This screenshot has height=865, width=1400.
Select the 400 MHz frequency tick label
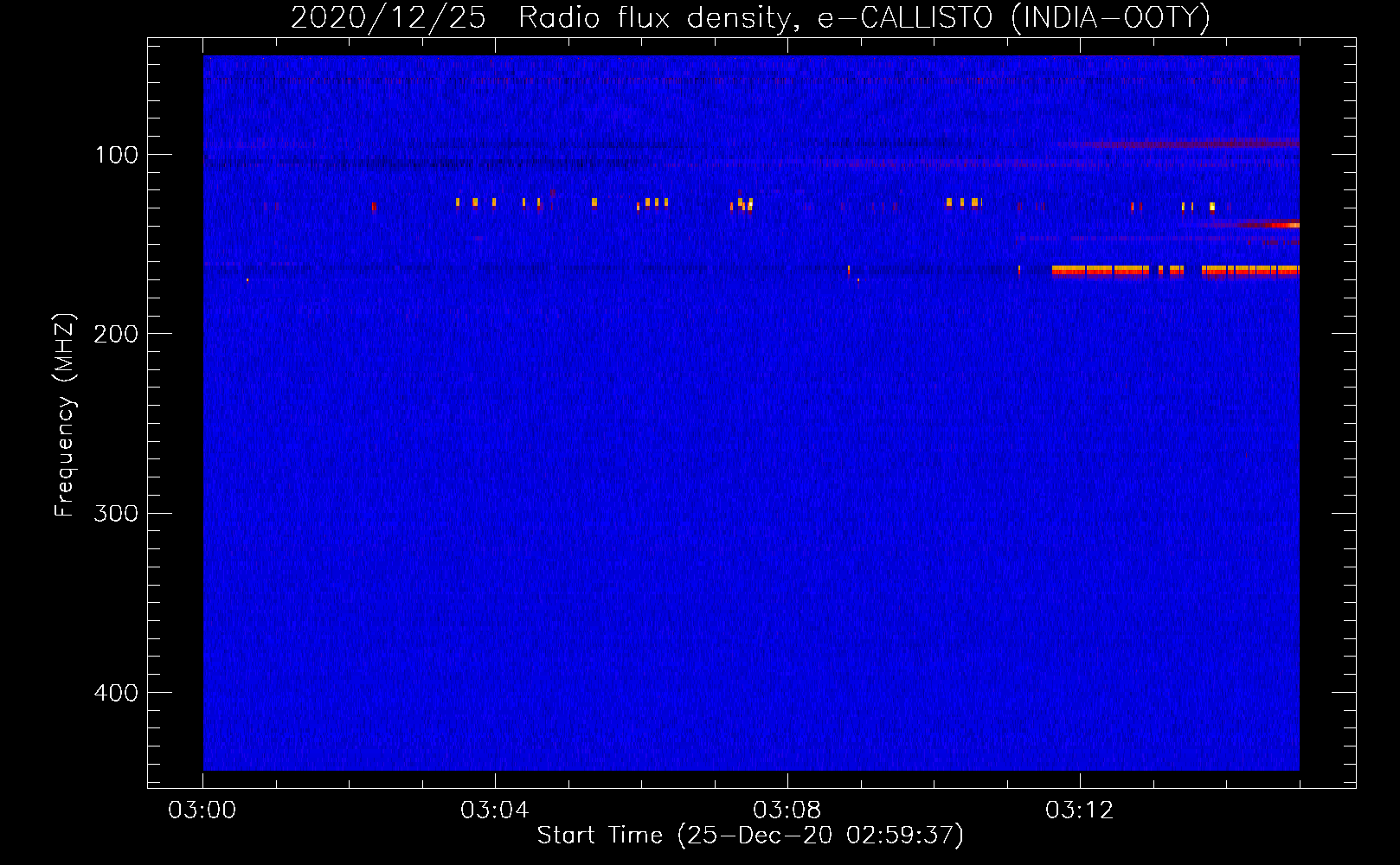click(x=116, y=693)
